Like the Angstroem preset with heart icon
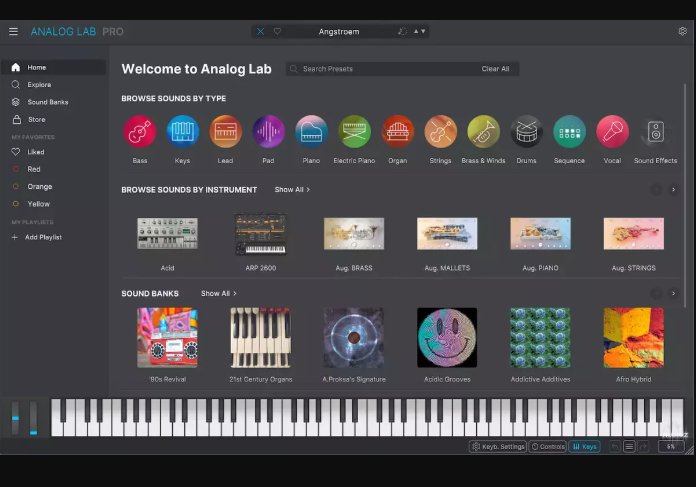Viewport: 696px width, 487px height. 277,32
